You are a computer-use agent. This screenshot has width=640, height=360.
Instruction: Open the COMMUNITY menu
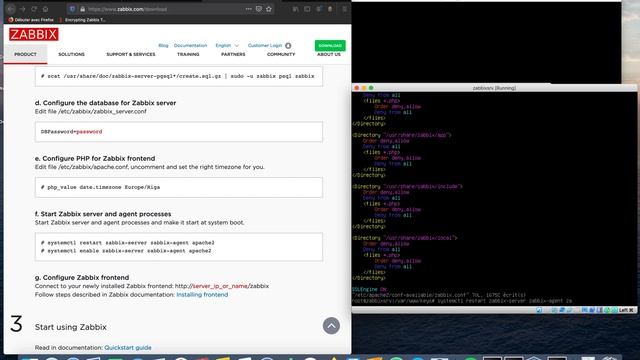point(281,54)
